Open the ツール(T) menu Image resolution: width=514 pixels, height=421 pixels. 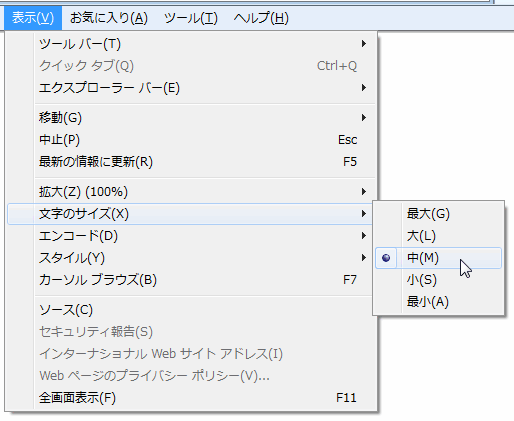pyautogui.click(x=191, y=18)
